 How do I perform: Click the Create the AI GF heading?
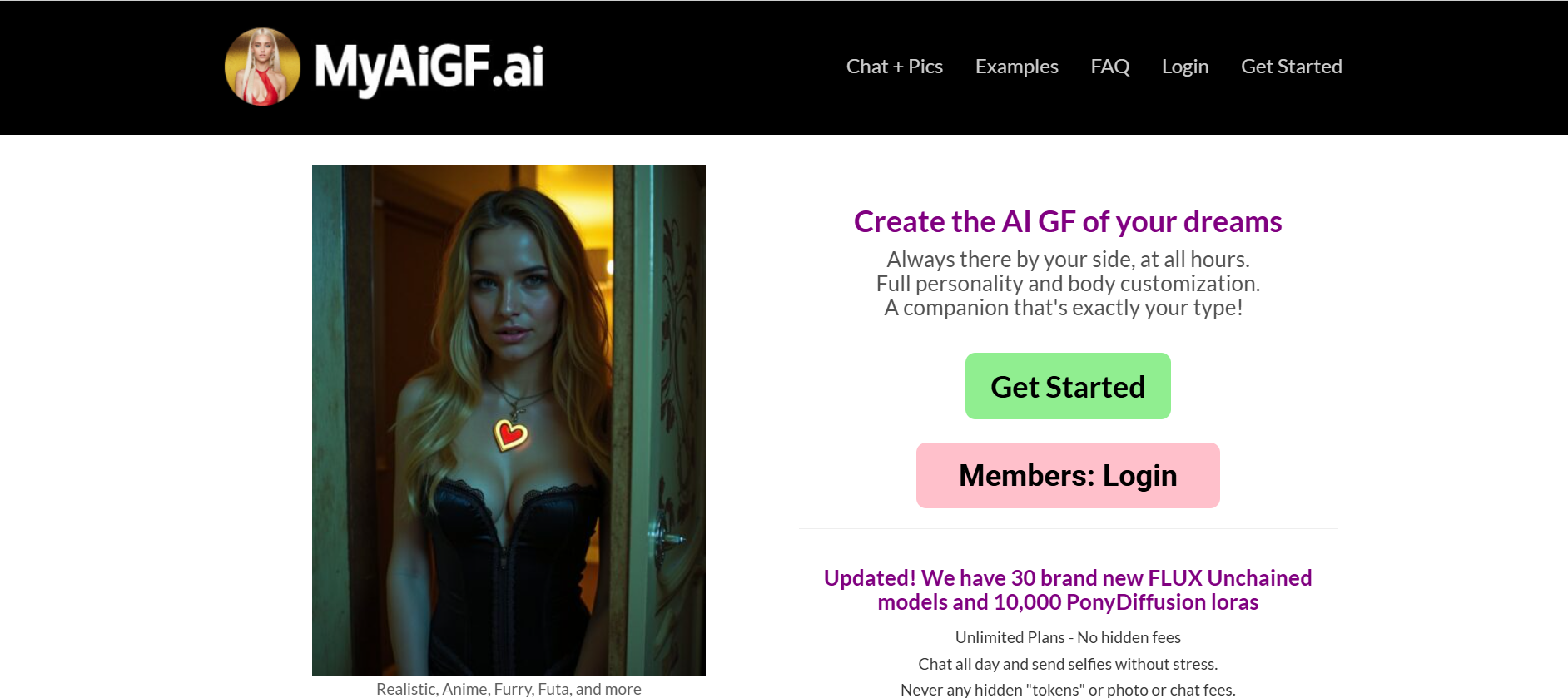click(1068, 222)
